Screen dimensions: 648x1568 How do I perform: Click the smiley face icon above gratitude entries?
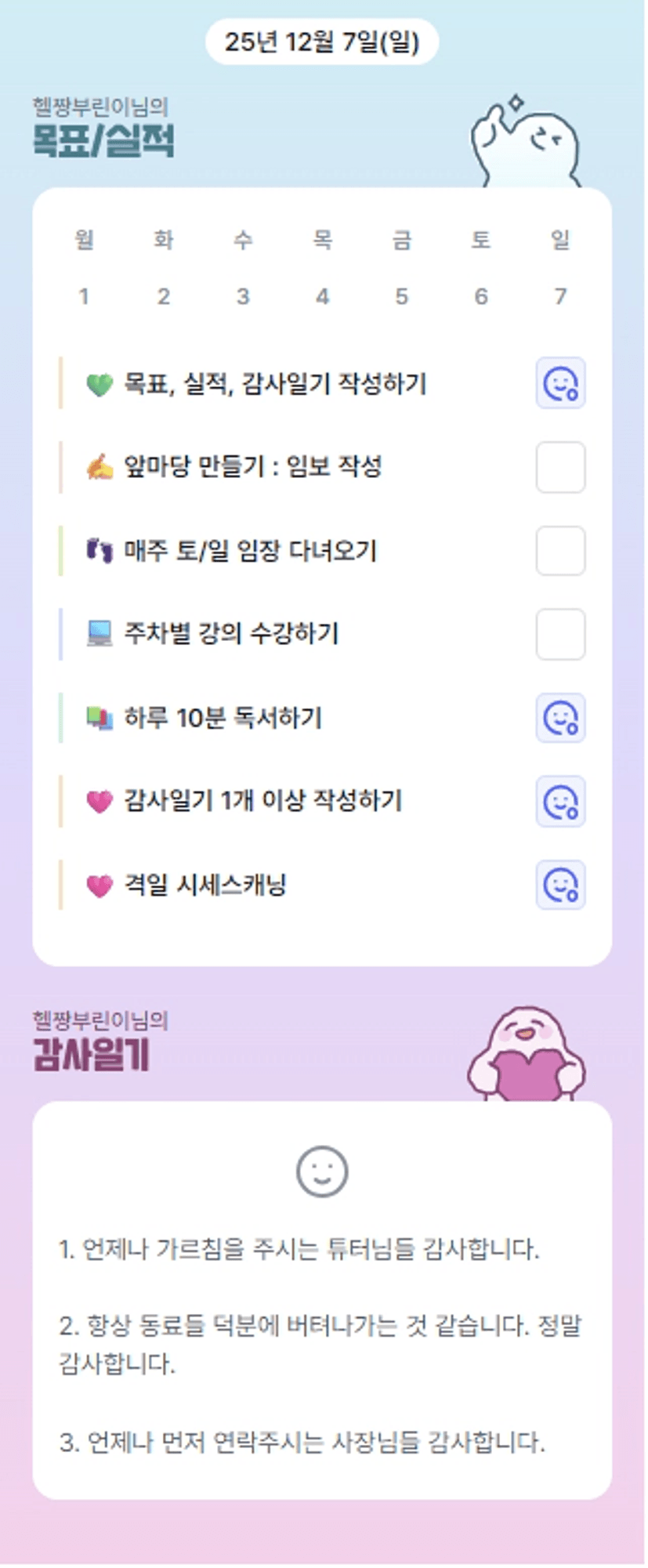point(322,1171)
